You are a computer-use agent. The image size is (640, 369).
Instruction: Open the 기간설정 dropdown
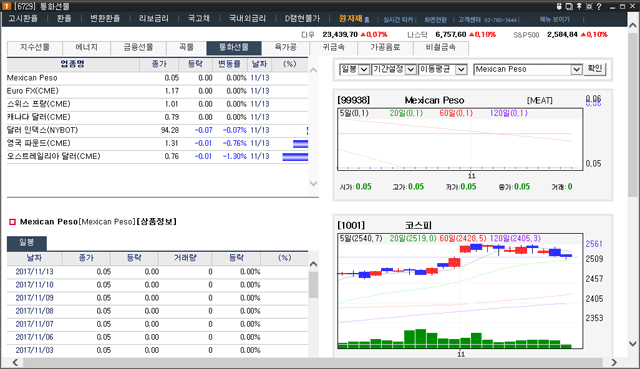tap(411, 69)
